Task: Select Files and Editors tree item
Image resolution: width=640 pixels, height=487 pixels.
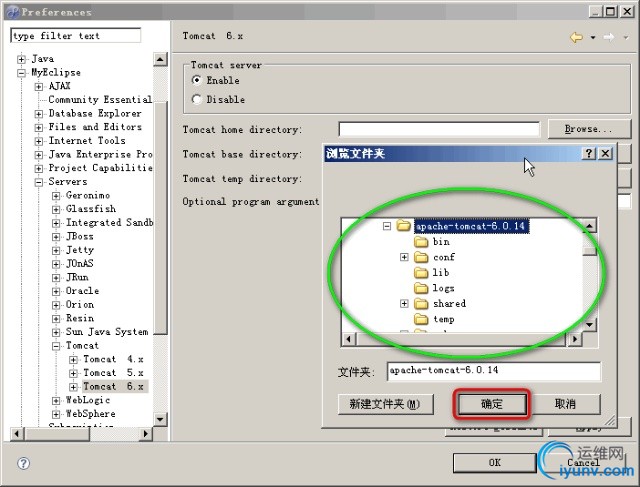Action: [95, 127]
